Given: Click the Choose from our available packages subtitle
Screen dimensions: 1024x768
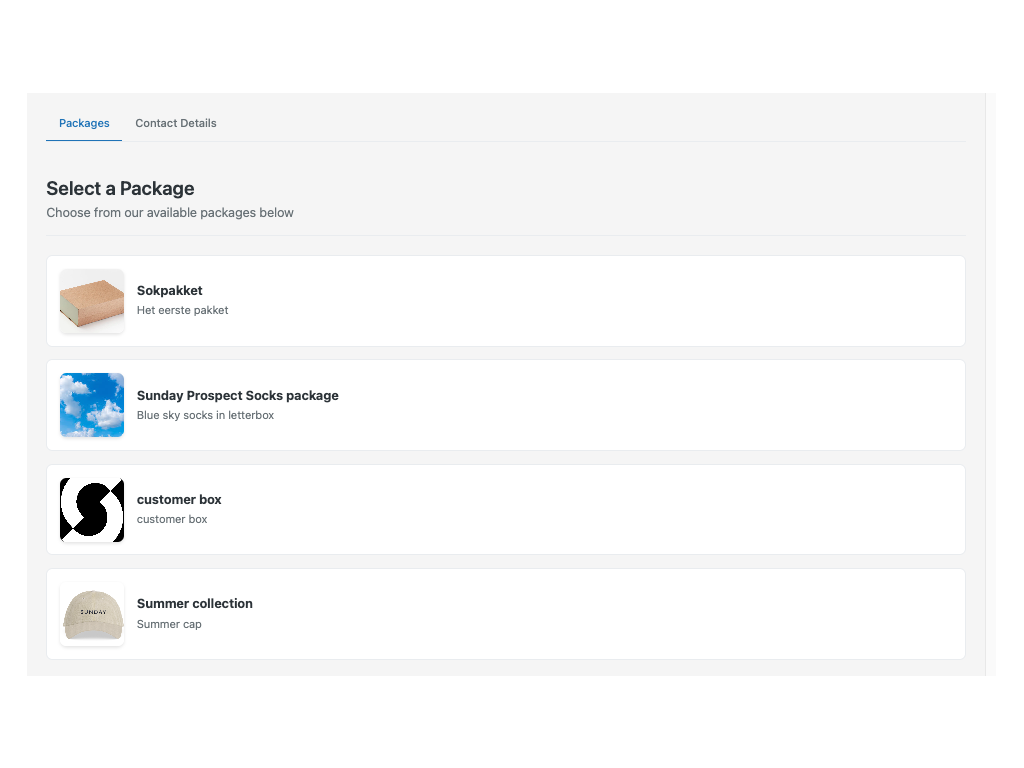Looking at the screenshot, I should point(170,212).
